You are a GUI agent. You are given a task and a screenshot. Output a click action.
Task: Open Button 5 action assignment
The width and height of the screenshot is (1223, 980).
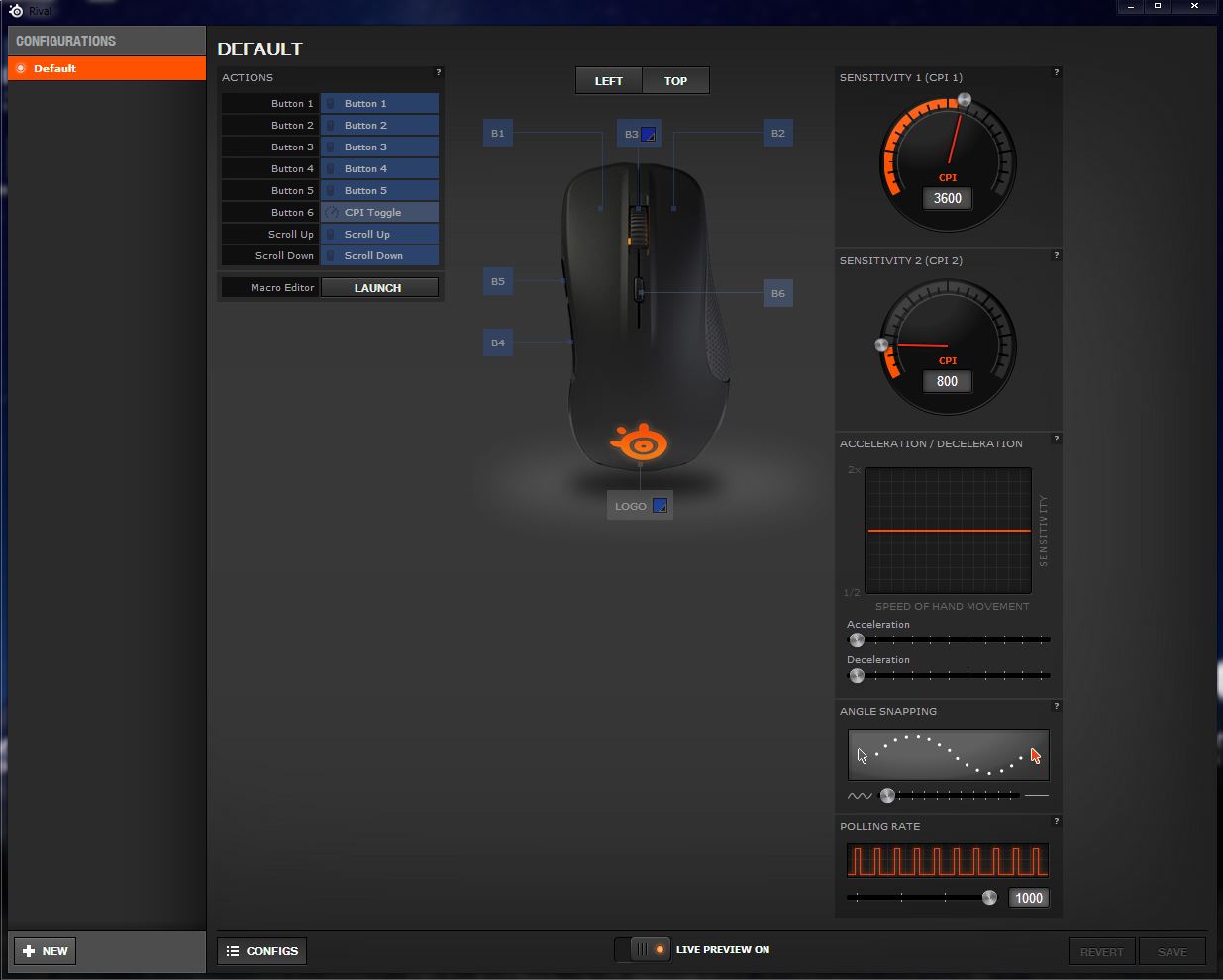379,190
